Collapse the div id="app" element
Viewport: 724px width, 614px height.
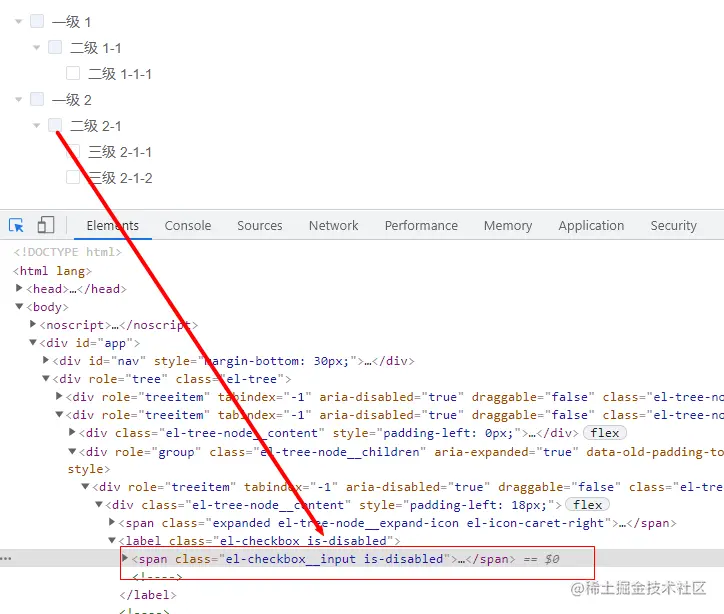pyautogui.click(x=33, y=342)
